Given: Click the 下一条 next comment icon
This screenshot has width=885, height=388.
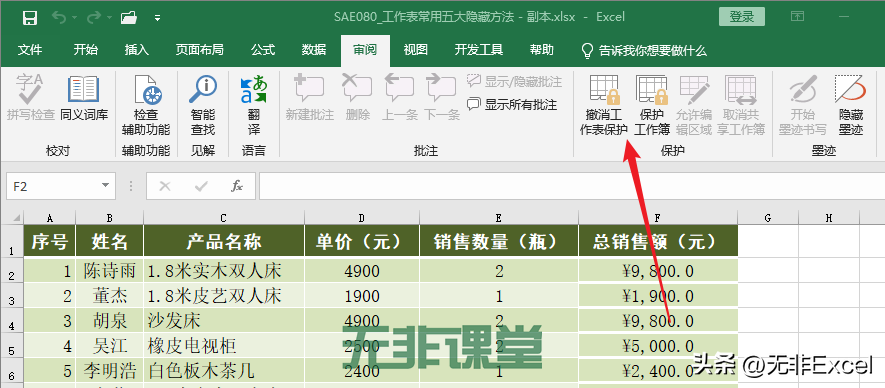Looking at the screenshot, I should [441, 98].
